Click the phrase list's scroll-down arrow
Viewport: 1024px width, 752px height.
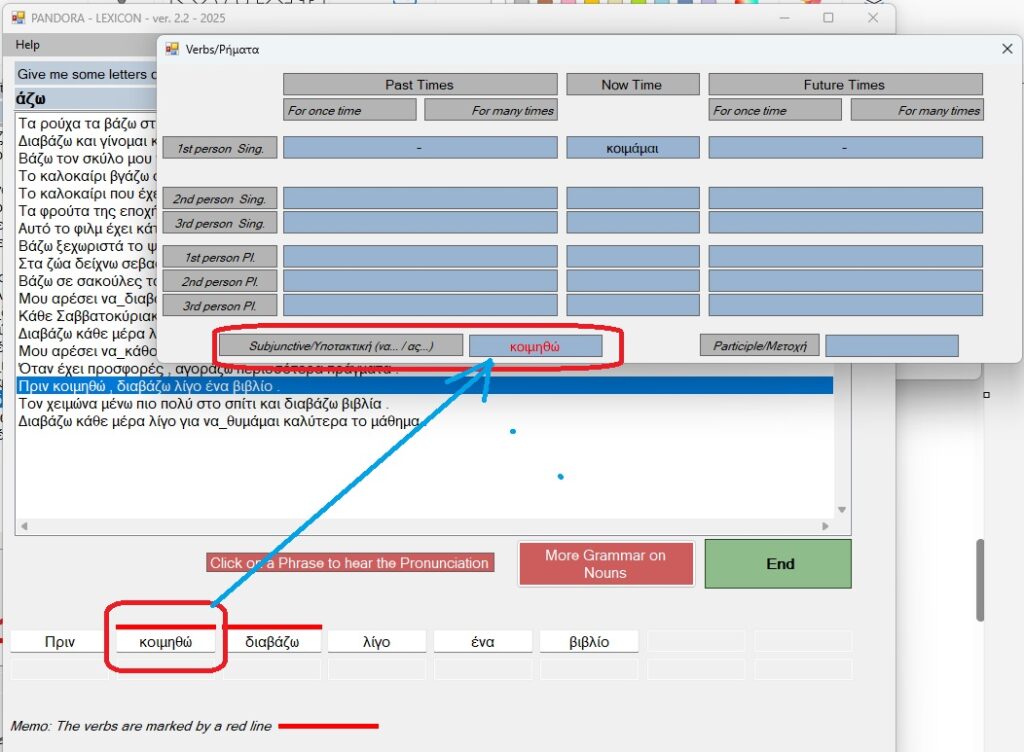pos(841,509)
